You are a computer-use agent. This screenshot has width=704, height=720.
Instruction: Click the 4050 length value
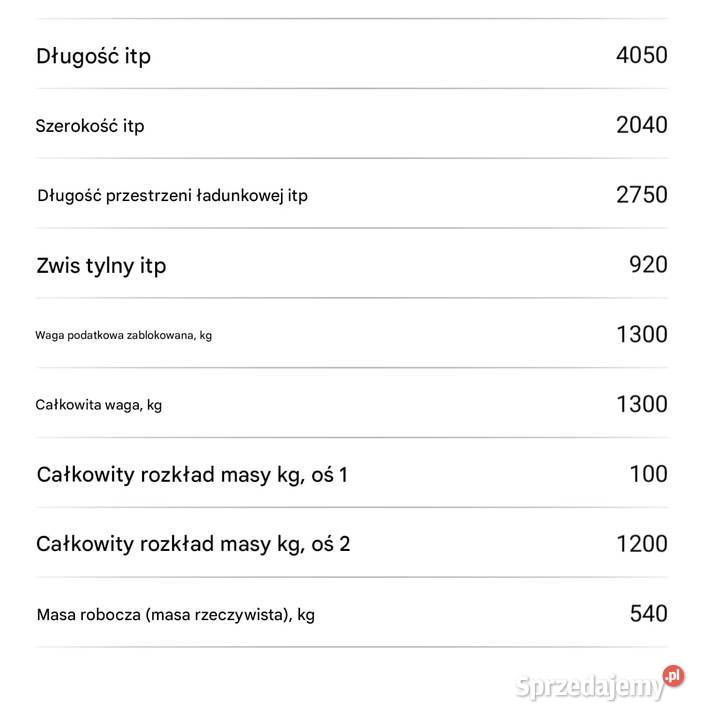pyautogui.click(x=642, y=55)
